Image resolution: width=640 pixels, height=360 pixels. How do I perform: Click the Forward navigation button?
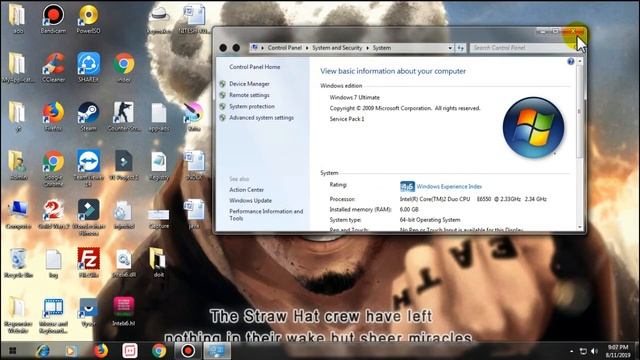click(236, 48)
